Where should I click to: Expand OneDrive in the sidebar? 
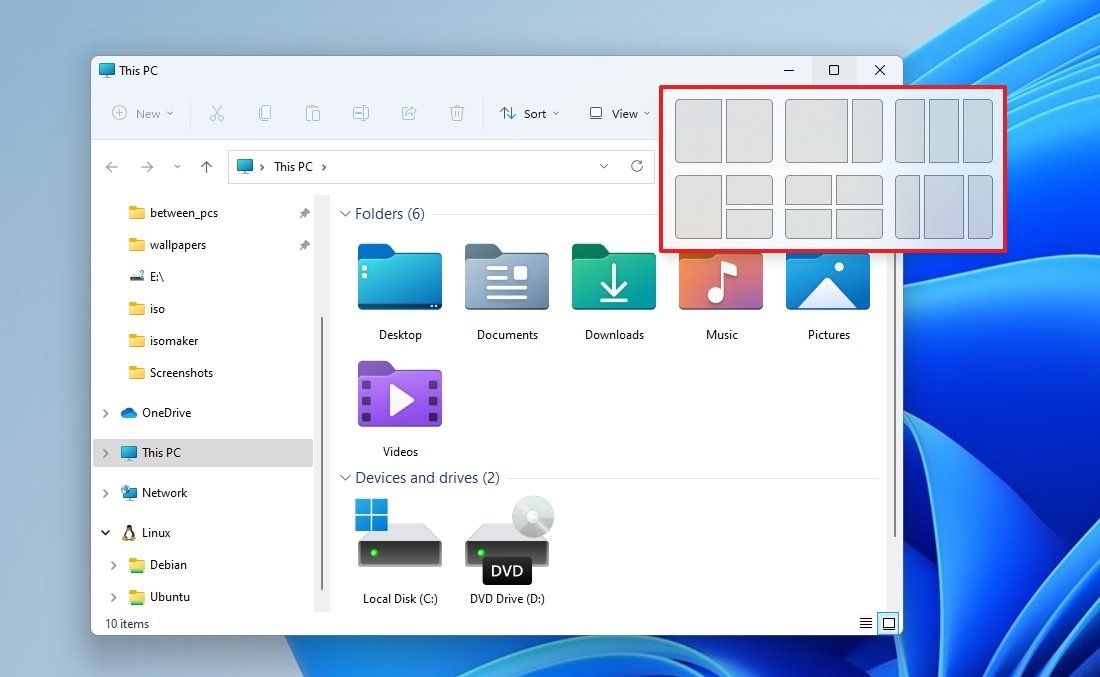coord(106,412)
